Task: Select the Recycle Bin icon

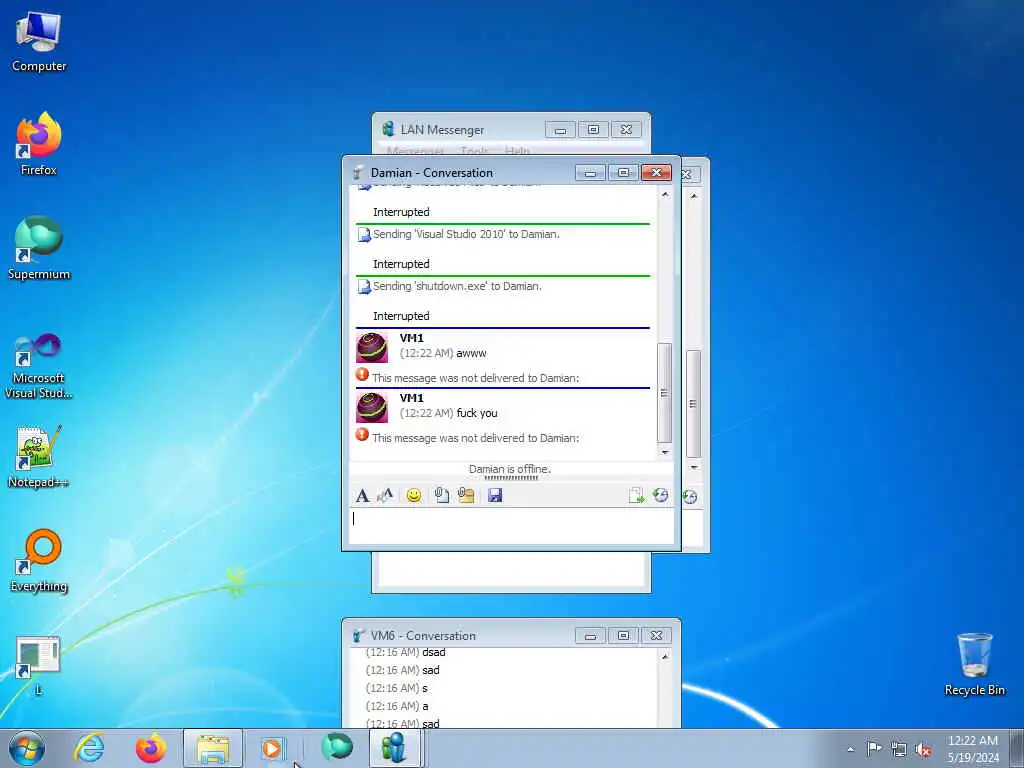Action: point(974,664)
